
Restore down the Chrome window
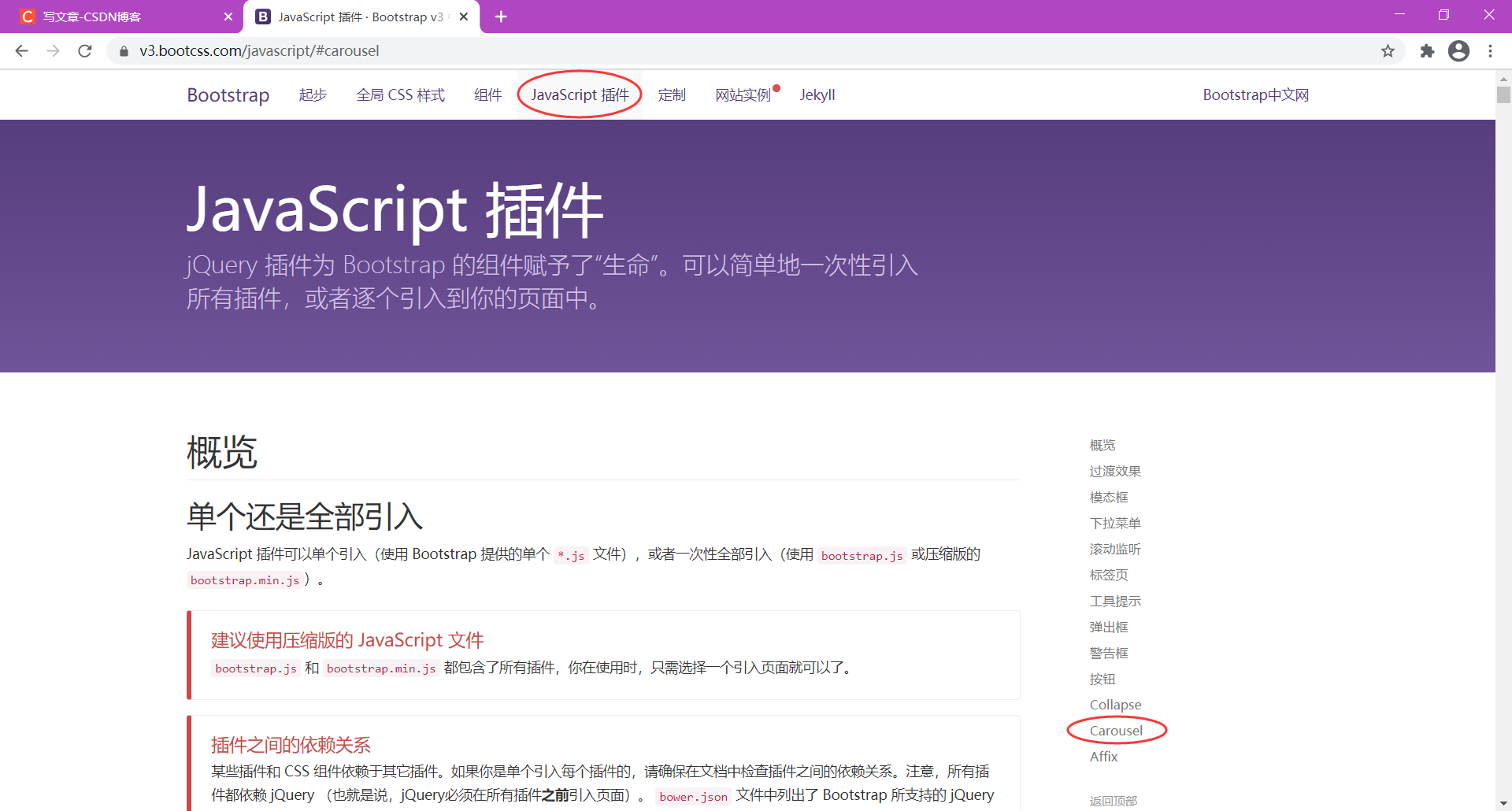coord(1443,15)
